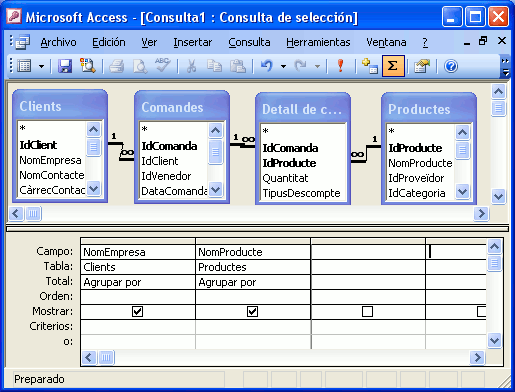Click the NomProducte Campo cell
This screenshot has height=392, width=515.
[253, 252]
